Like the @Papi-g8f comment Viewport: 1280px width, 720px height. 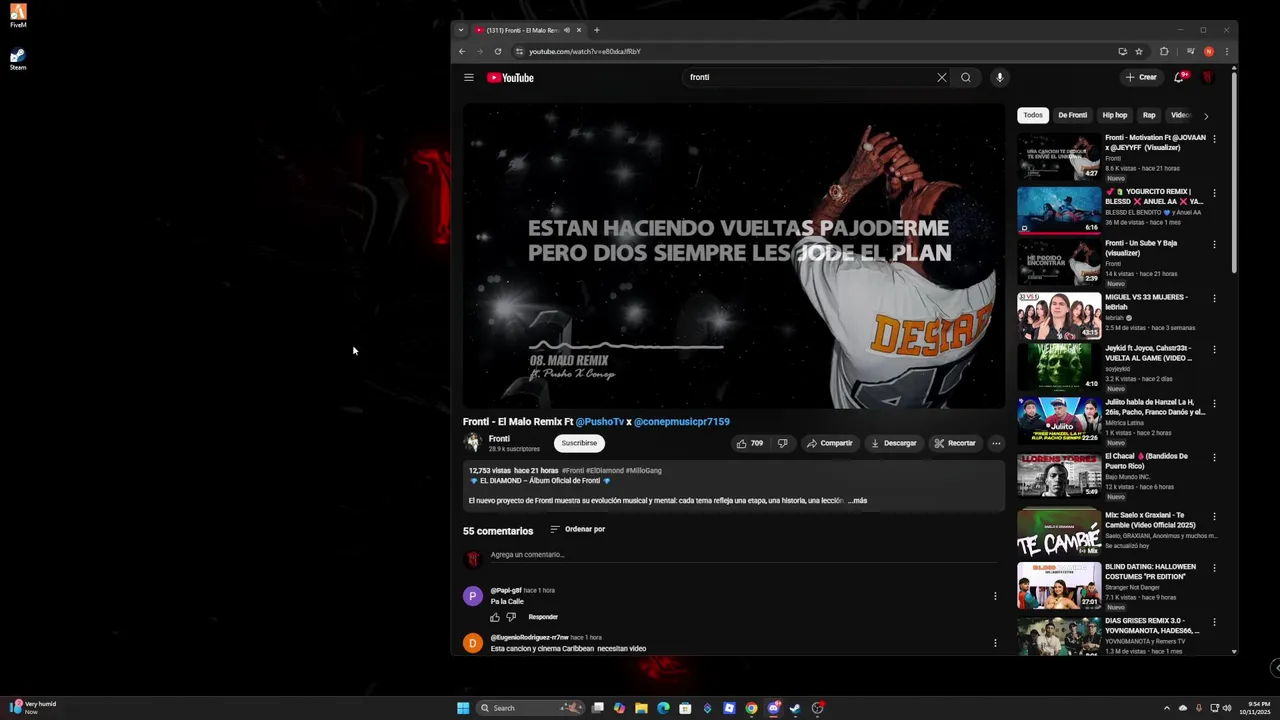494,617
